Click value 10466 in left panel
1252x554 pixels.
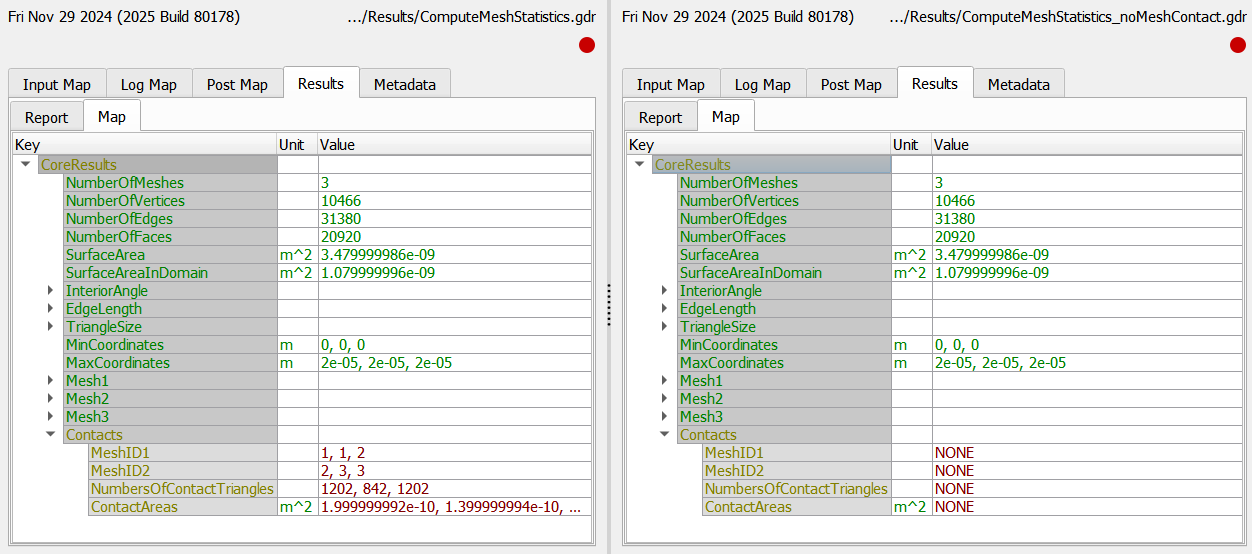coord(341,201)
